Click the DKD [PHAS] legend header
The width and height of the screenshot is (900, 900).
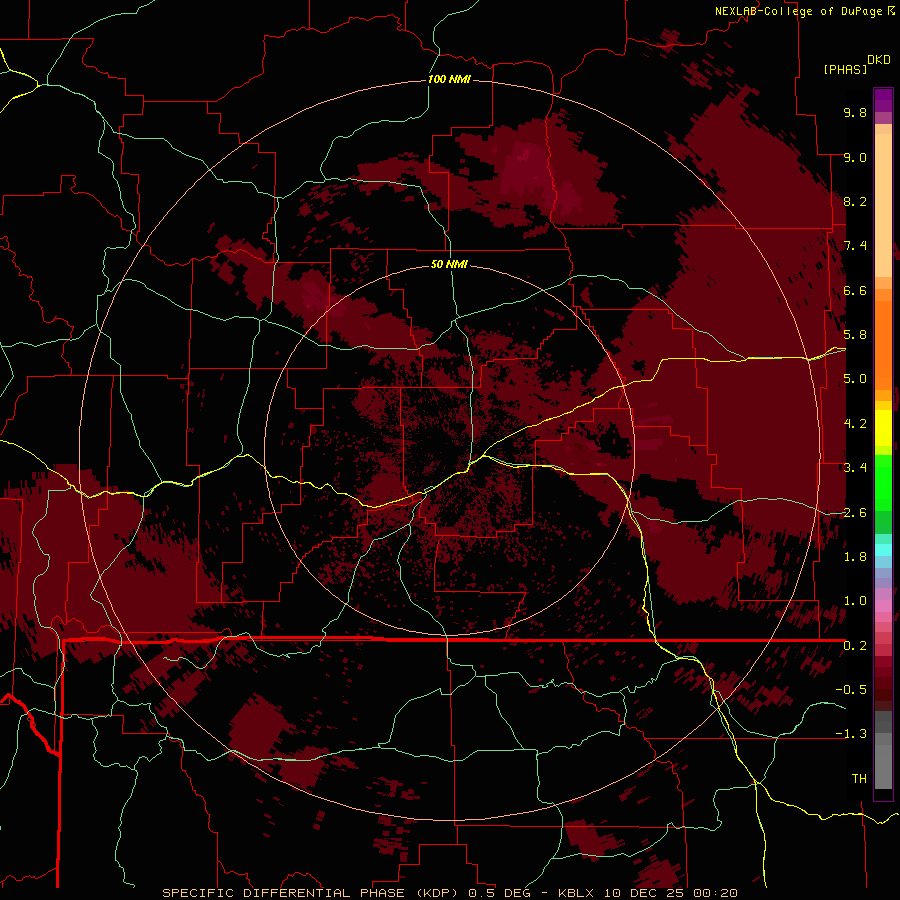pyautogui.click(x=856, y=64)
